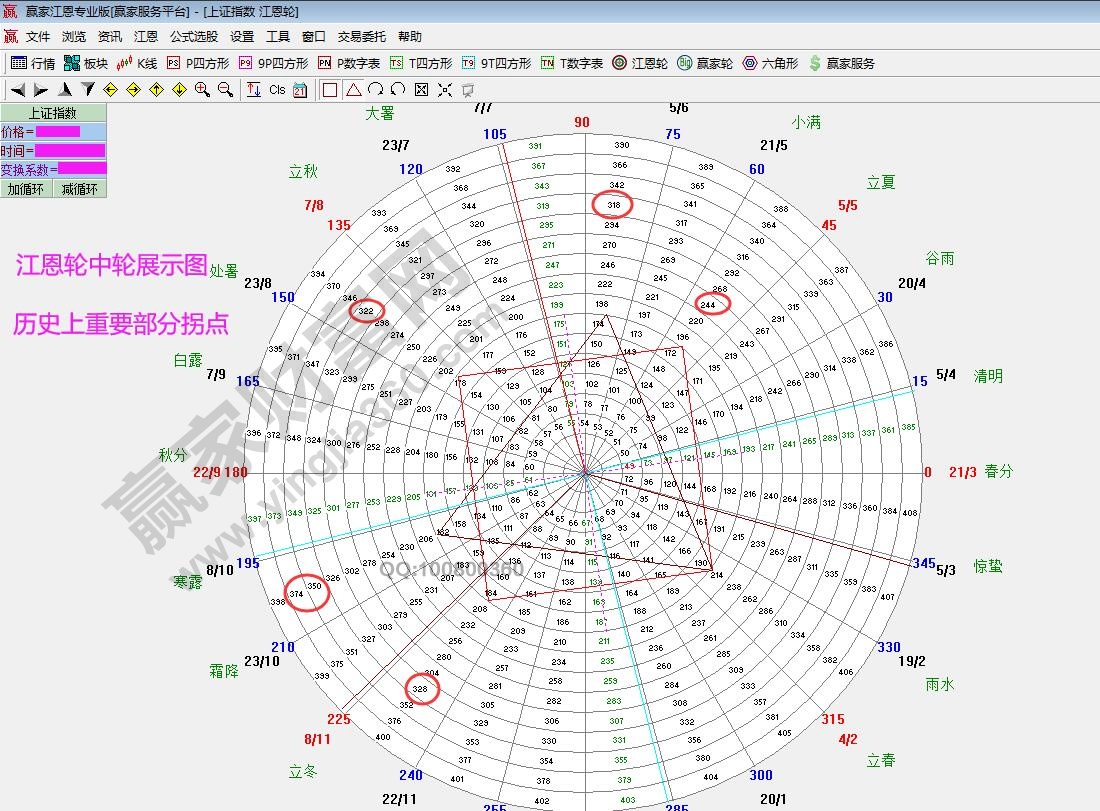This screenshot has height=811, width=1100.
Task: Click the 减循环 button
Action: tap(79, 189)
